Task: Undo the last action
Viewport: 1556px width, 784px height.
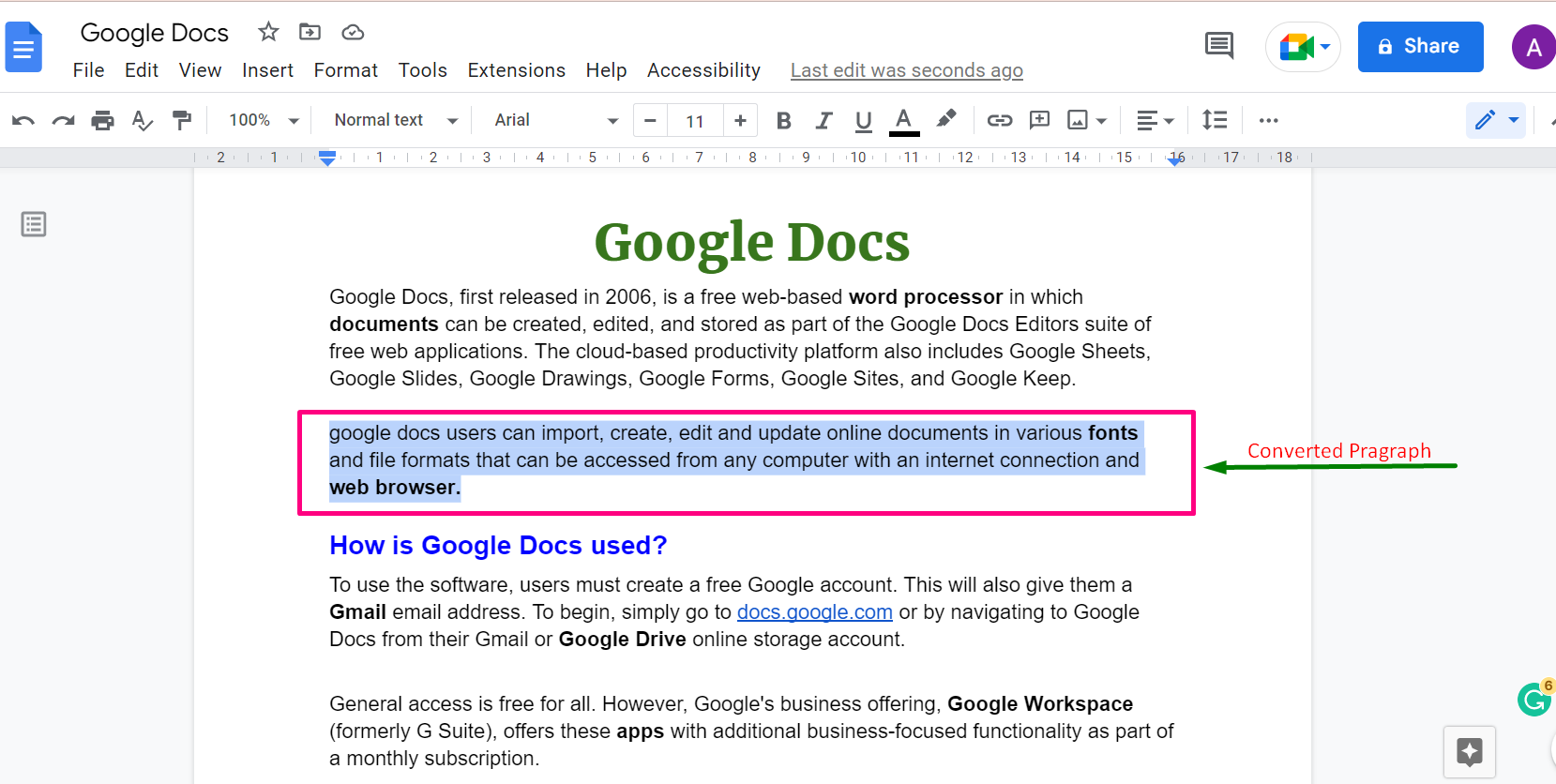Action: pyautogui.click(x=23, y=120)
